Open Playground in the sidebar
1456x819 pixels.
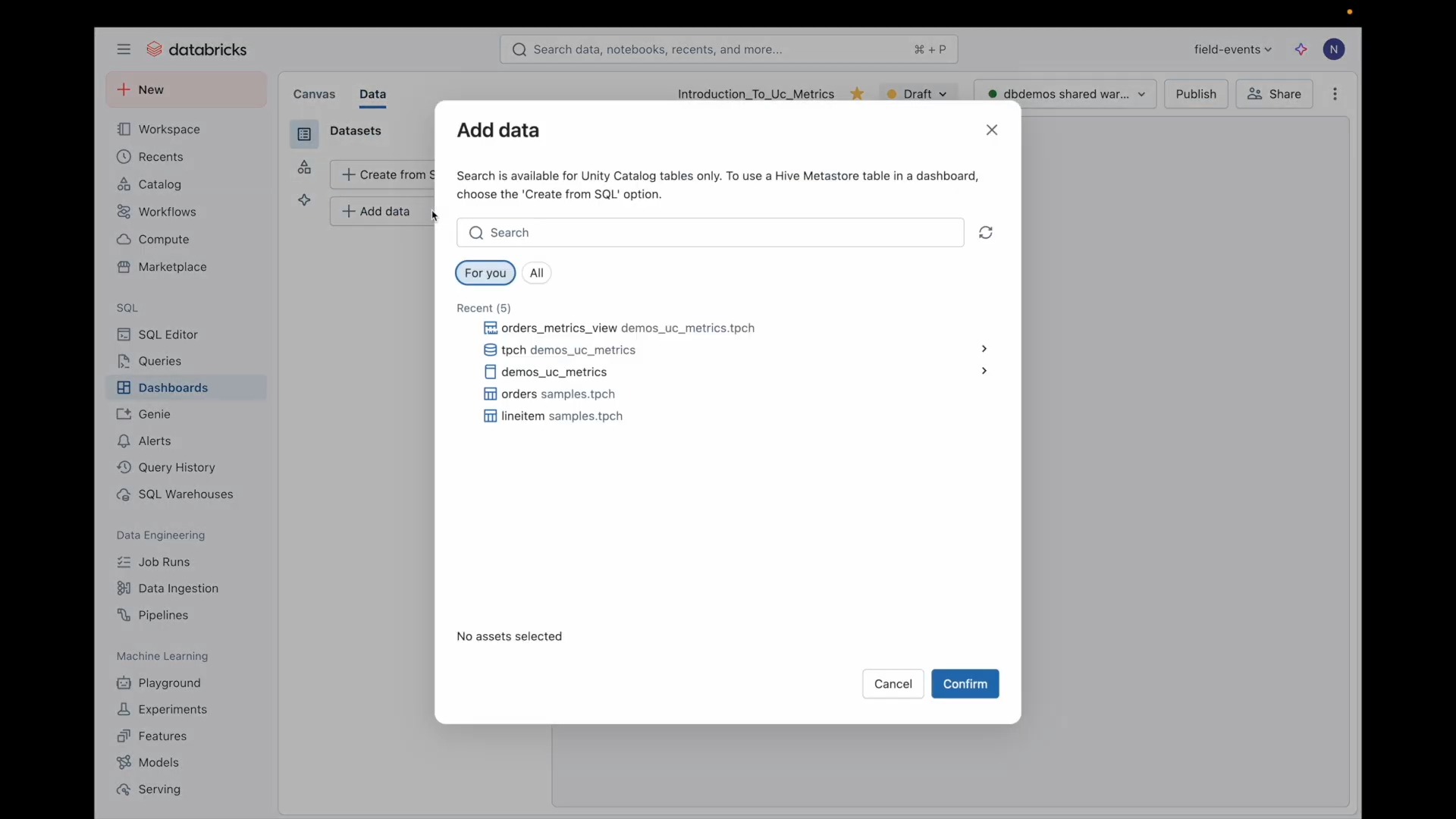pyautogui.click(x=187, y=683)
